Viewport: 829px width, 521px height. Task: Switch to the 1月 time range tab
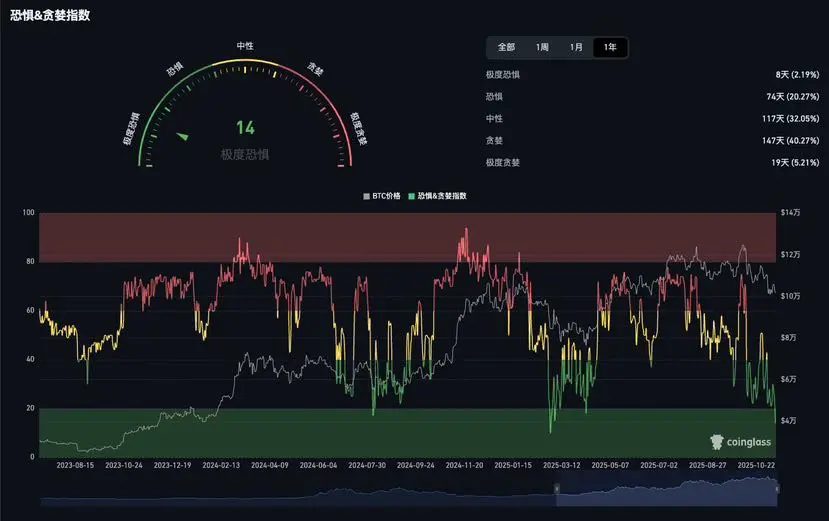576,47
